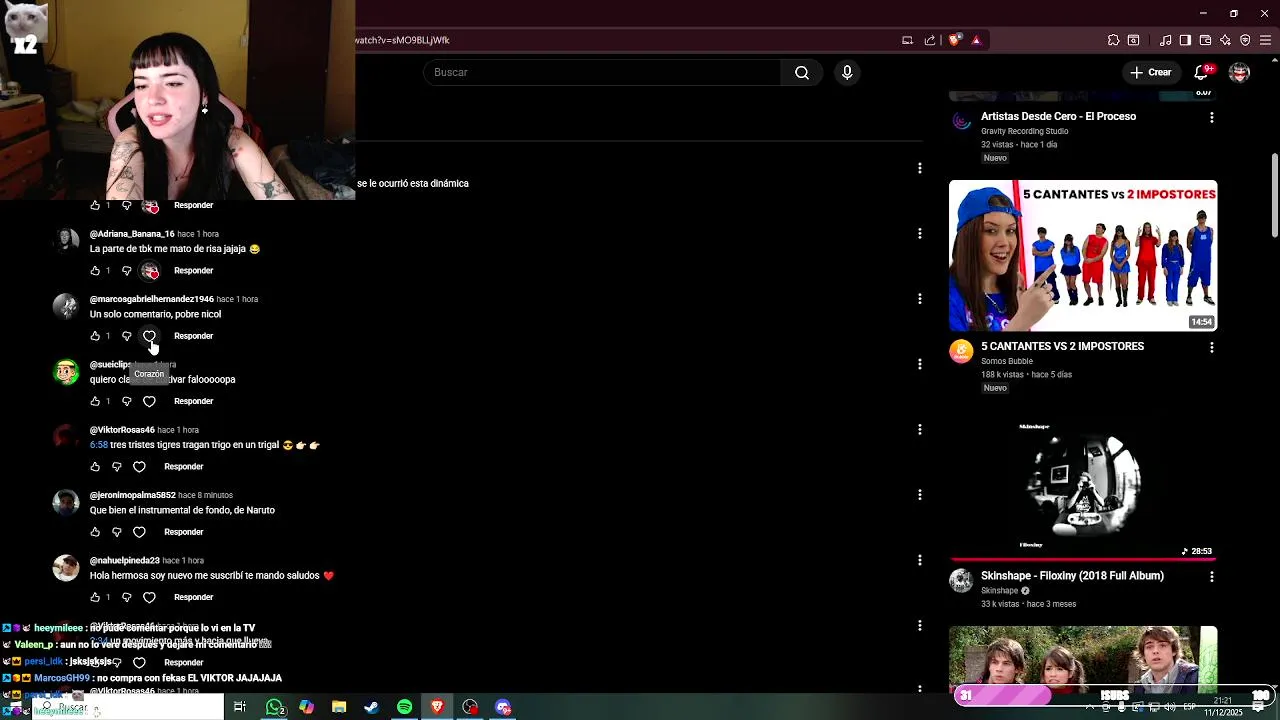This screenshot has width=1280, height=720.
Task: Open menu for Artistas Desde Cero video
Action: pyautogui.click(x=1211, y=117)
